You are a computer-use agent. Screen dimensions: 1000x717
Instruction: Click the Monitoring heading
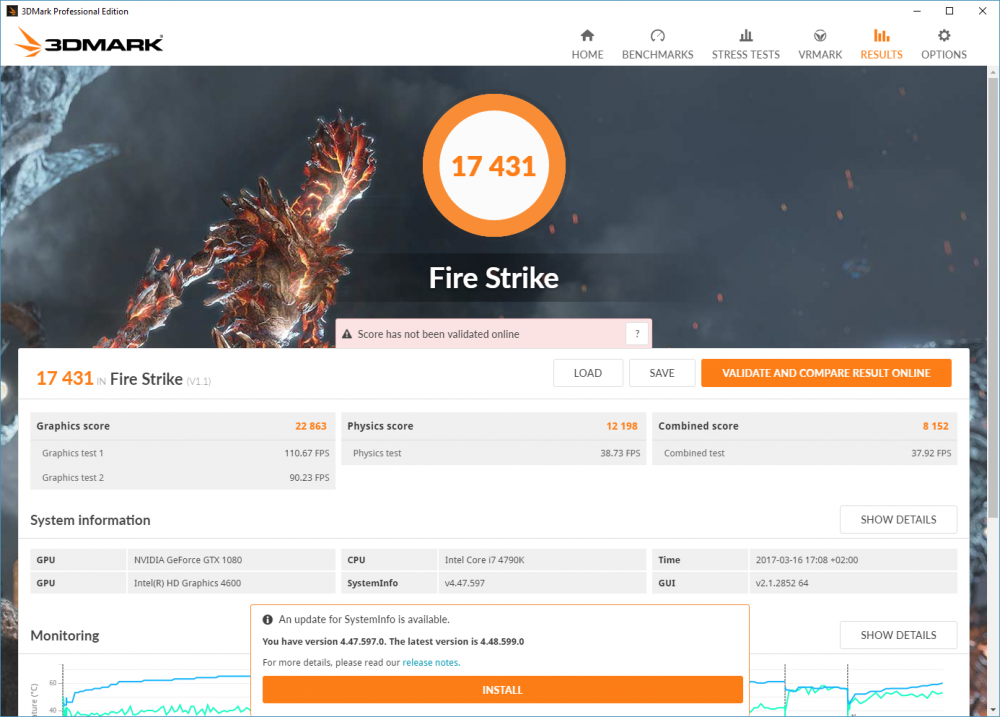(x=64, y=635)
